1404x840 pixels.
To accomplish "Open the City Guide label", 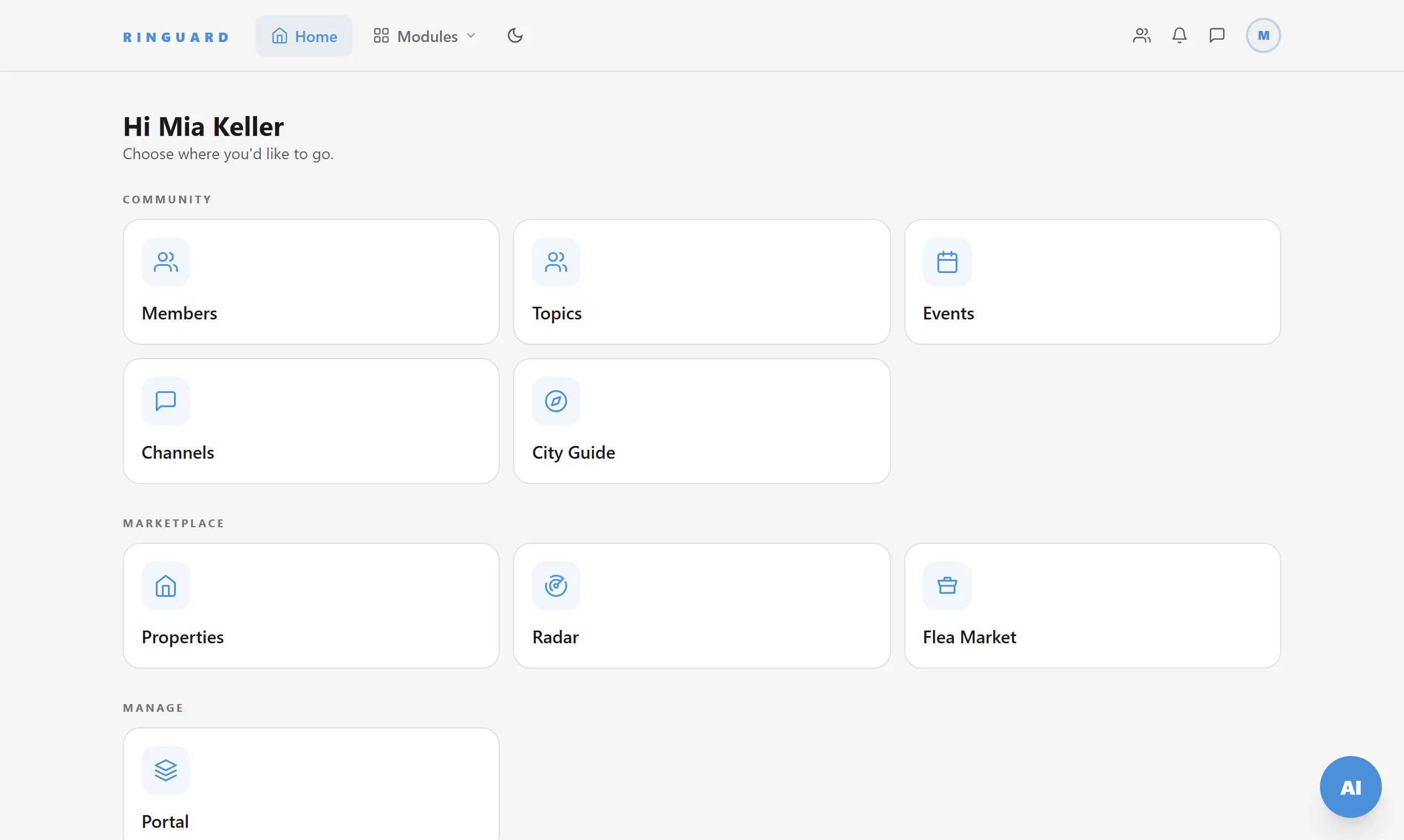I will click(574, 452).
